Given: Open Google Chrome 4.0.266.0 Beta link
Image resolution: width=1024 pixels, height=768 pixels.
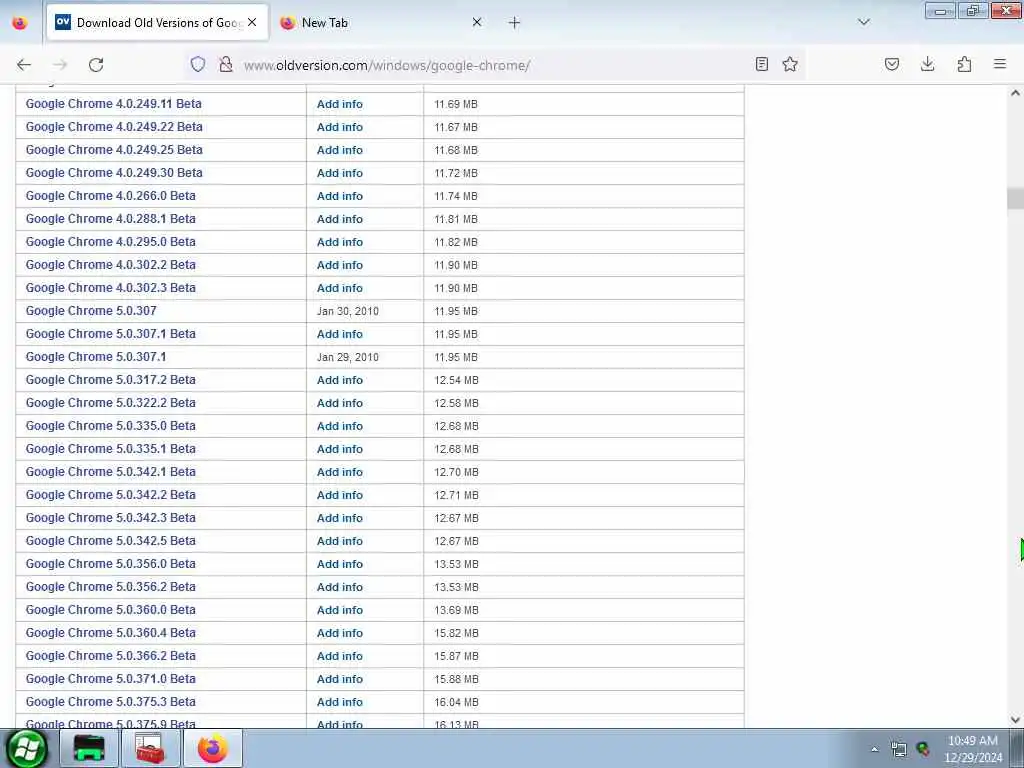Looking at the screenshot, I should (110, 196).
